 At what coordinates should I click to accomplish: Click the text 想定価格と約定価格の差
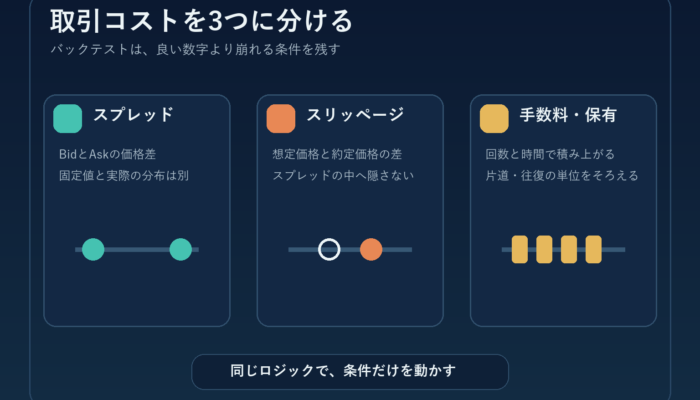(338, 154)
